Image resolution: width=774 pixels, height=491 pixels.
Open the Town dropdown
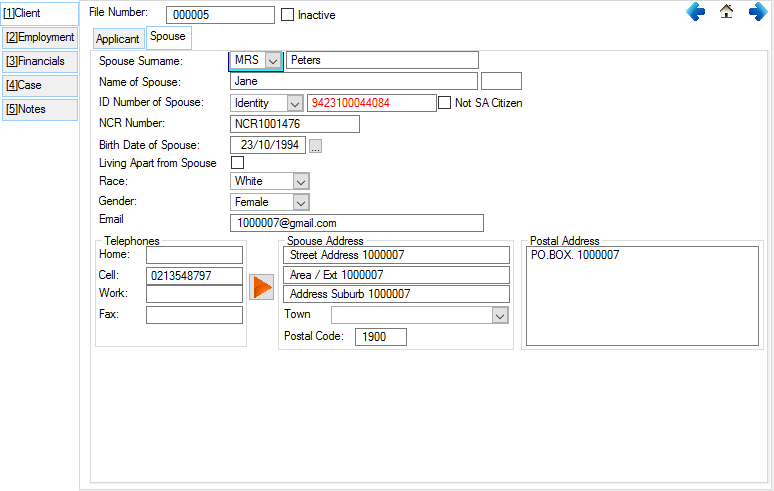pyautogui.click(x=500, y=315)
